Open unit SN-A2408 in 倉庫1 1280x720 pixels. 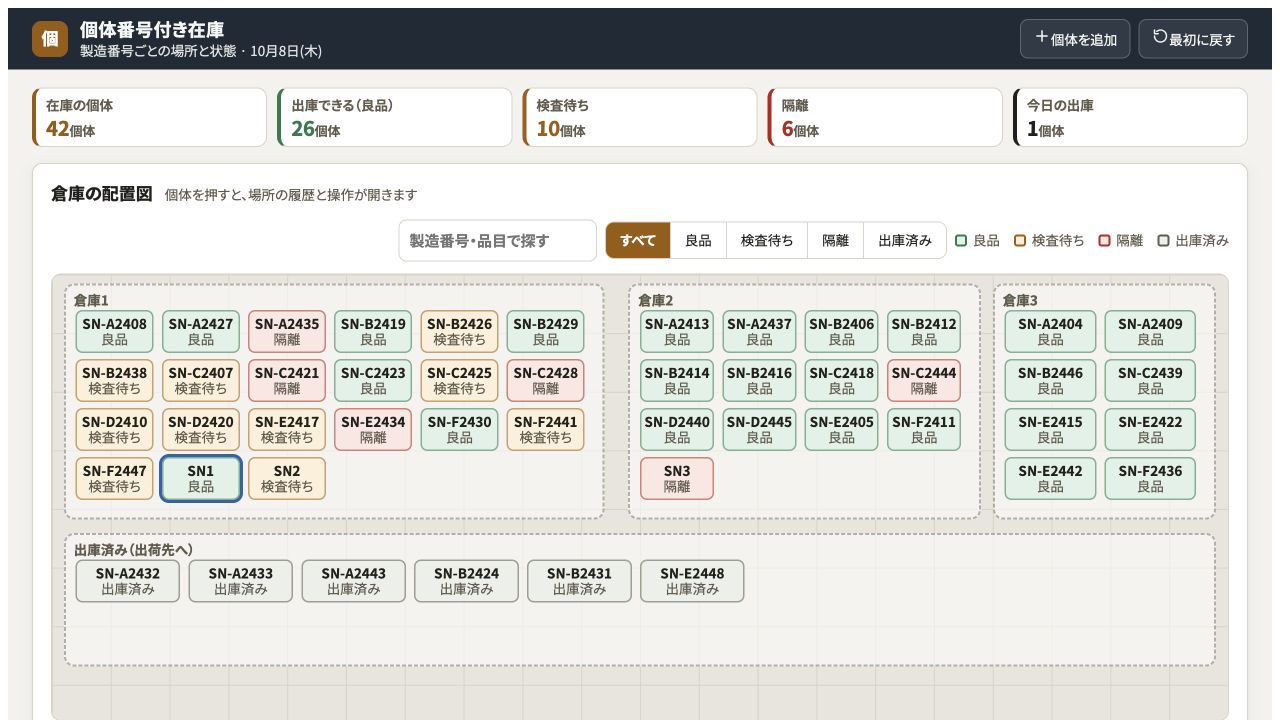tap(115, 331)
